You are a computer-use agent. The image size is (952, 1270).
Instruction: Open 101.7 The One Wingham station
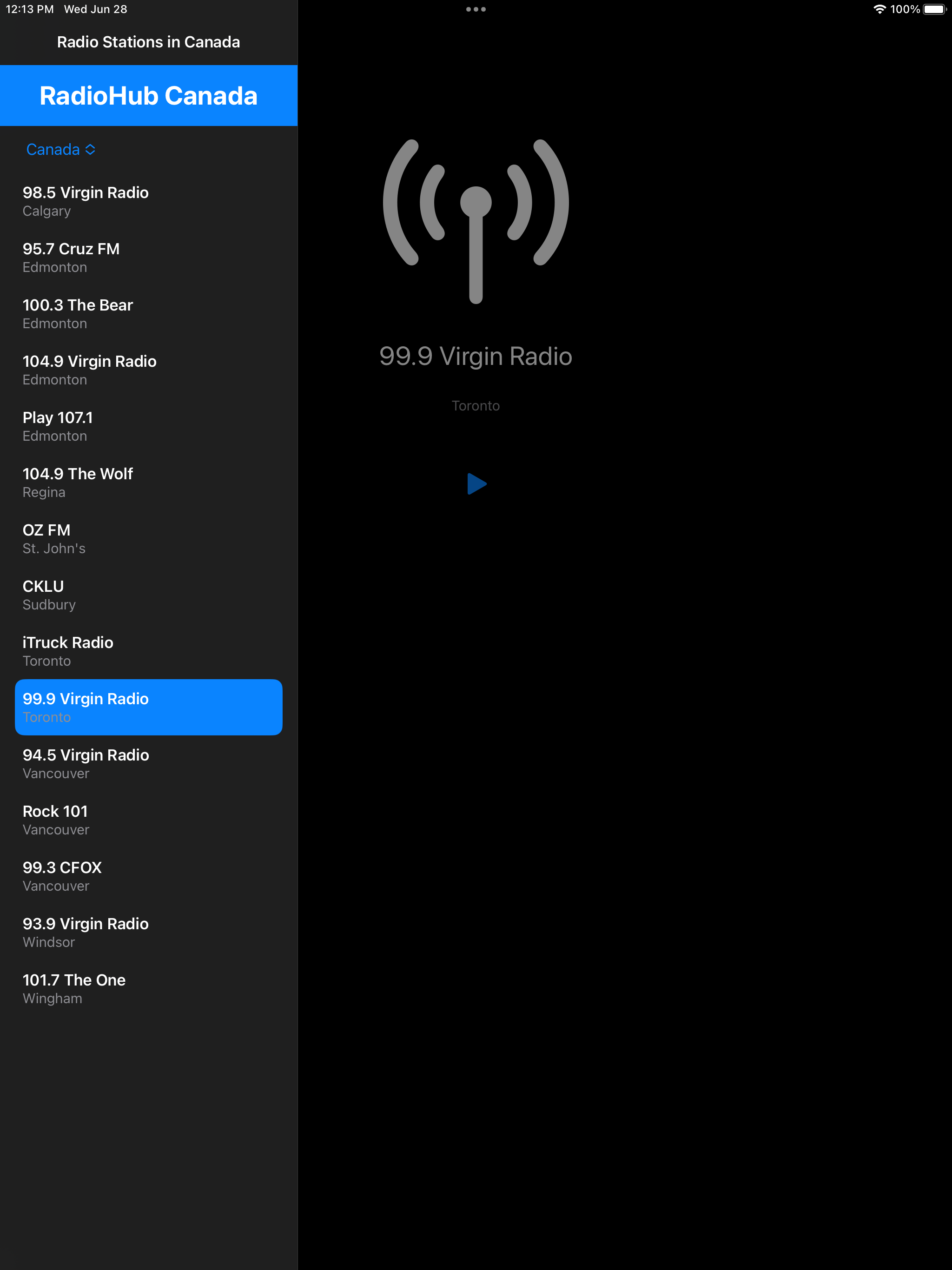pyautogui.click(x=149, y=989)
